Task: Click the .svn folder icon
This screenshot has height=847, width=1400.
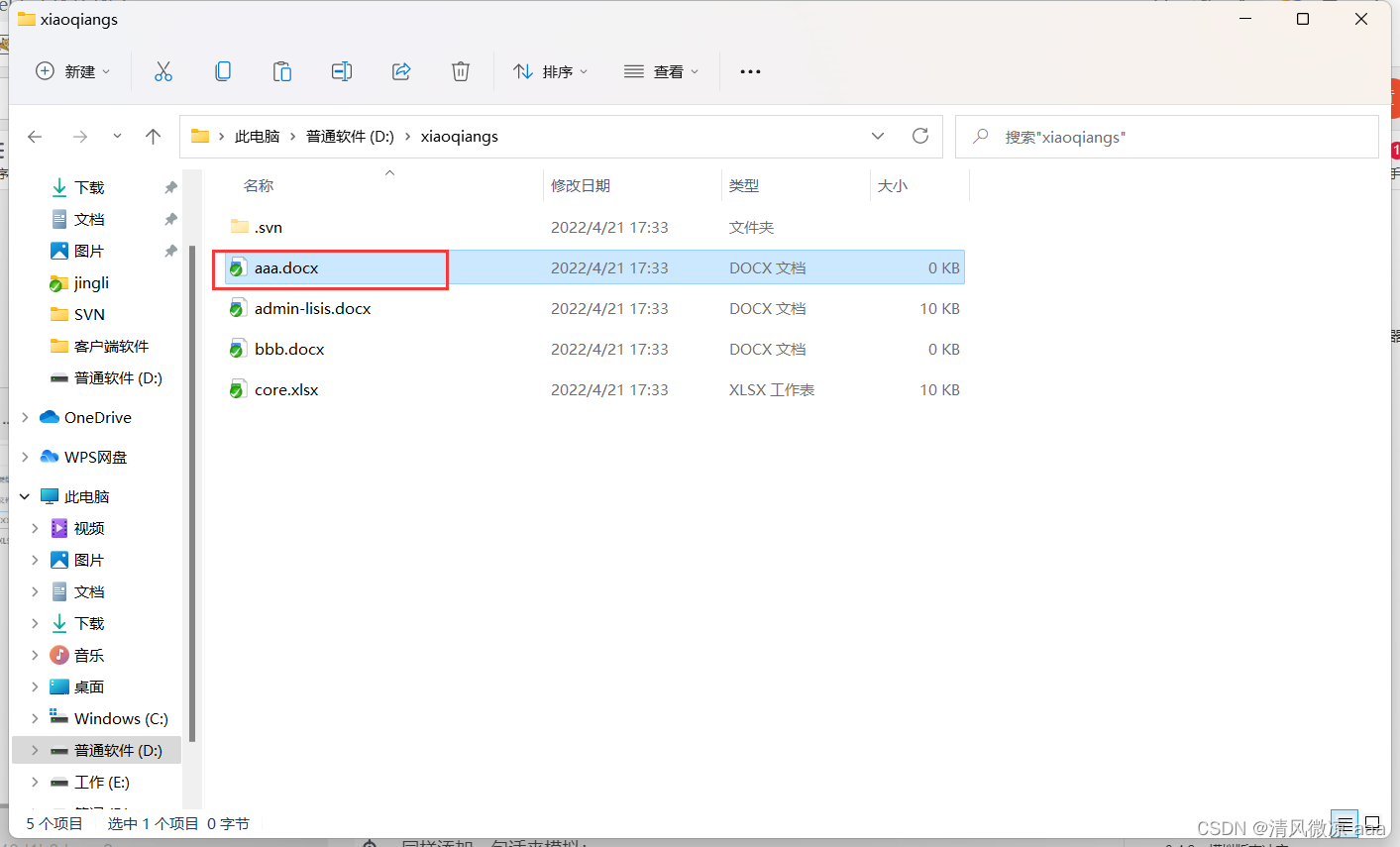Action: (x=239, y=227)
